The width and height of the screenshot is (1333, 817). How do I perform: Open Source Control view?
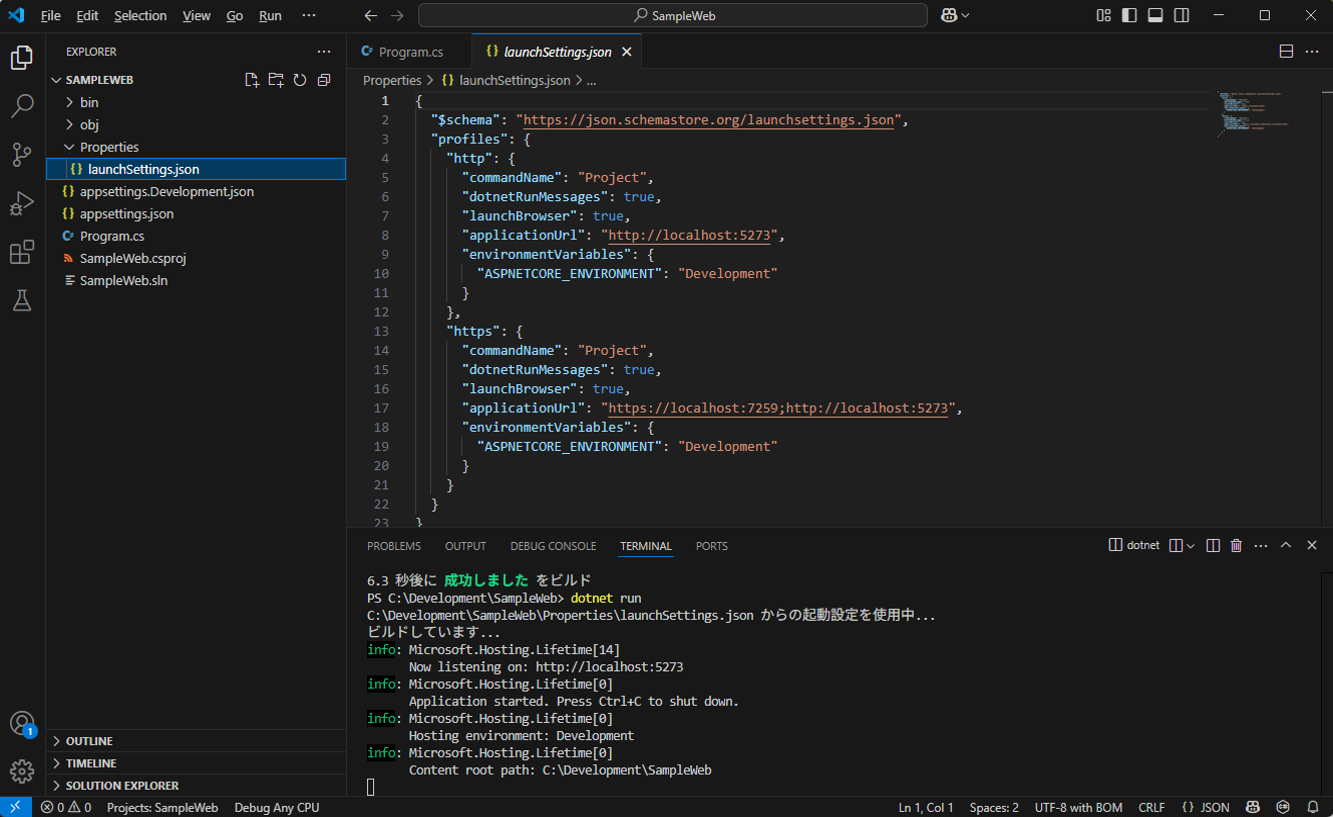point(22,154)
